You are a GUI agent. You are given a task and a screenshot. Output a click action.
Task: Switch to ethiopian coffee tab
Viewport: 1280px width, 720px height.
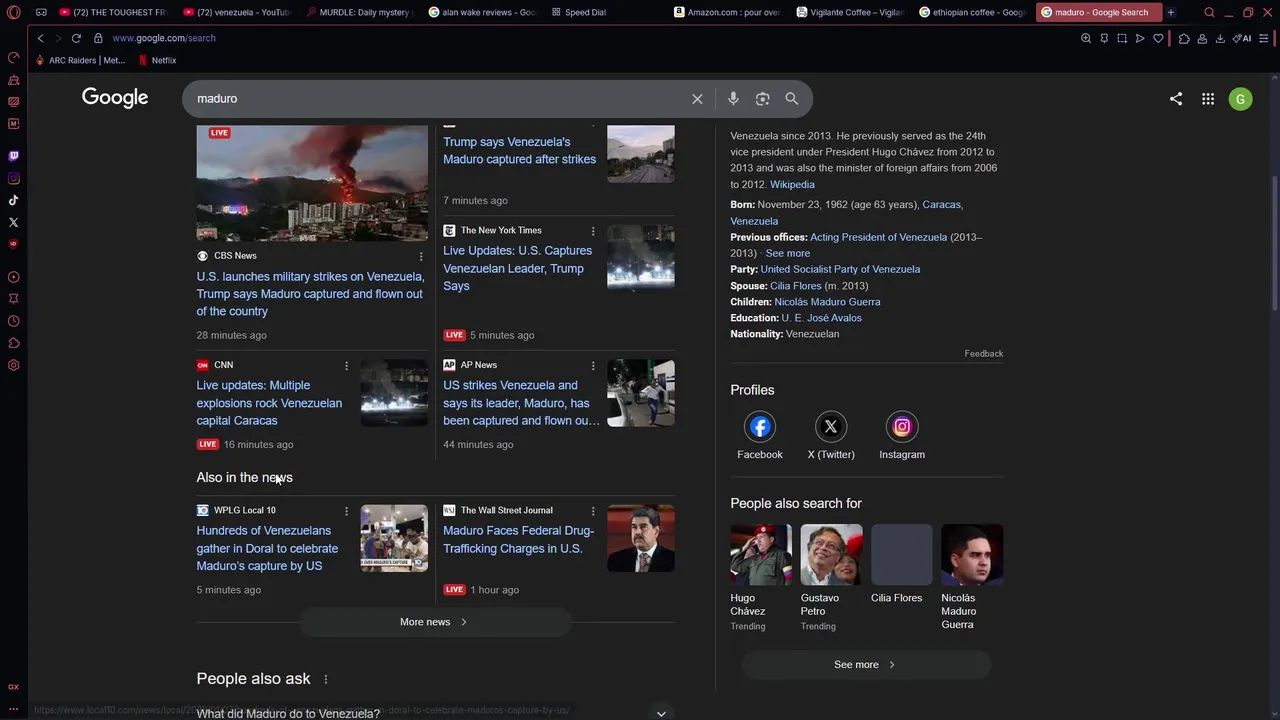pyautogui.click(x=974, y=12)
